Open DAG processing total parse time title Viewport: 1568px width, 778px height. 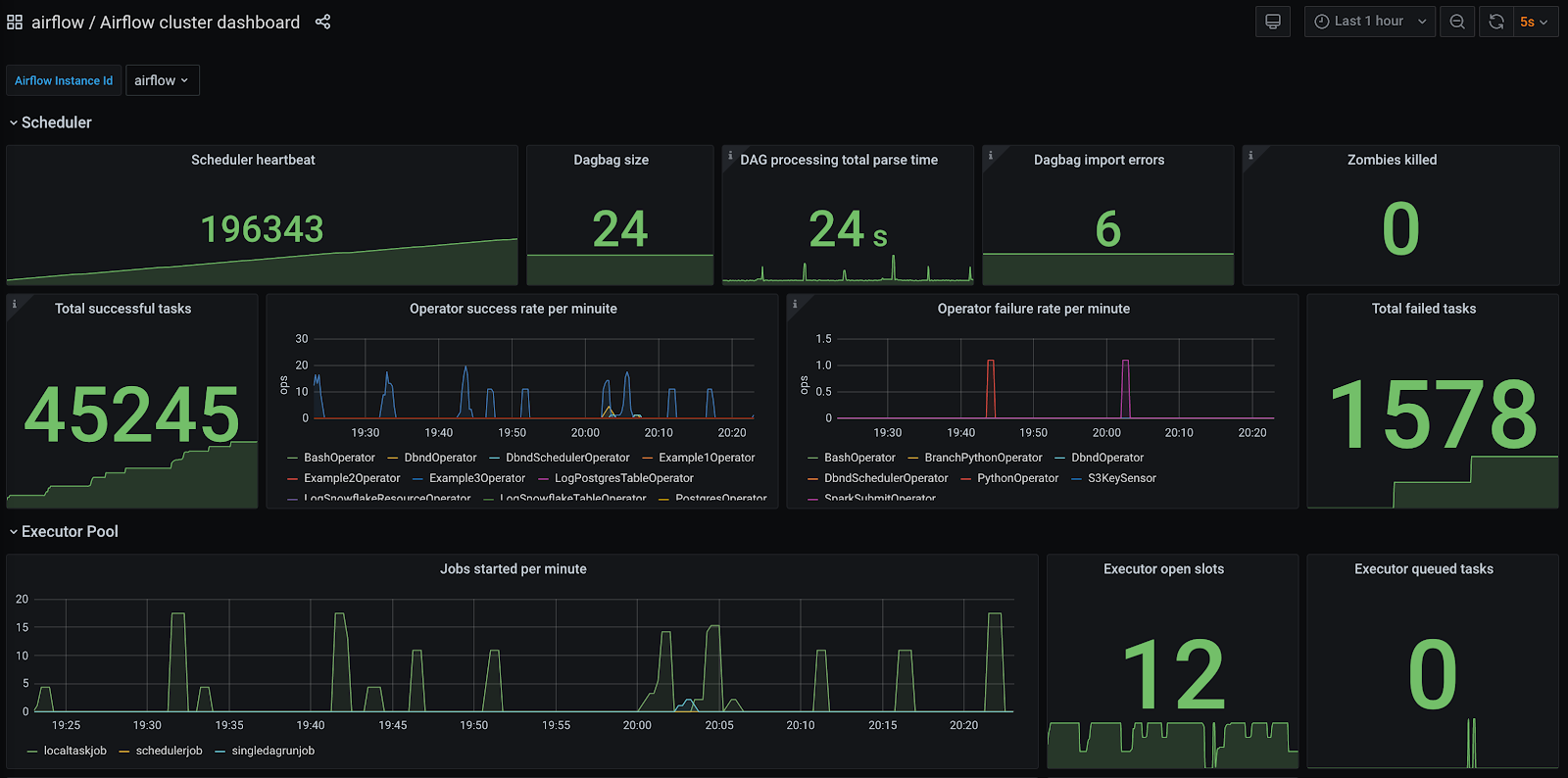point(839,160)
